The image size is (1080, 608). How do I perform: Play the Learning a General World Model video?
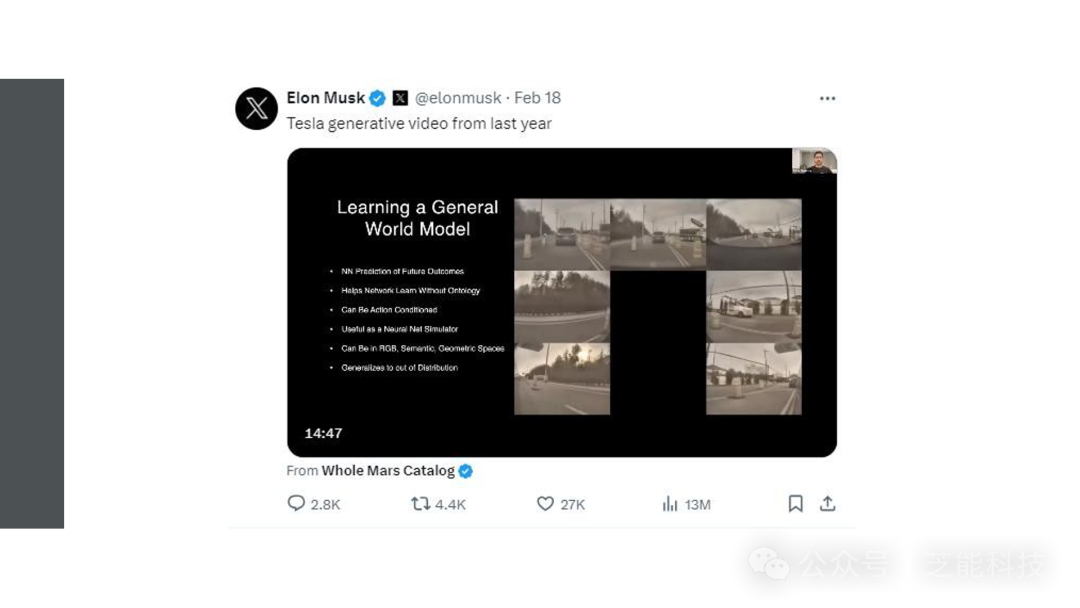(x=561, y=302)
